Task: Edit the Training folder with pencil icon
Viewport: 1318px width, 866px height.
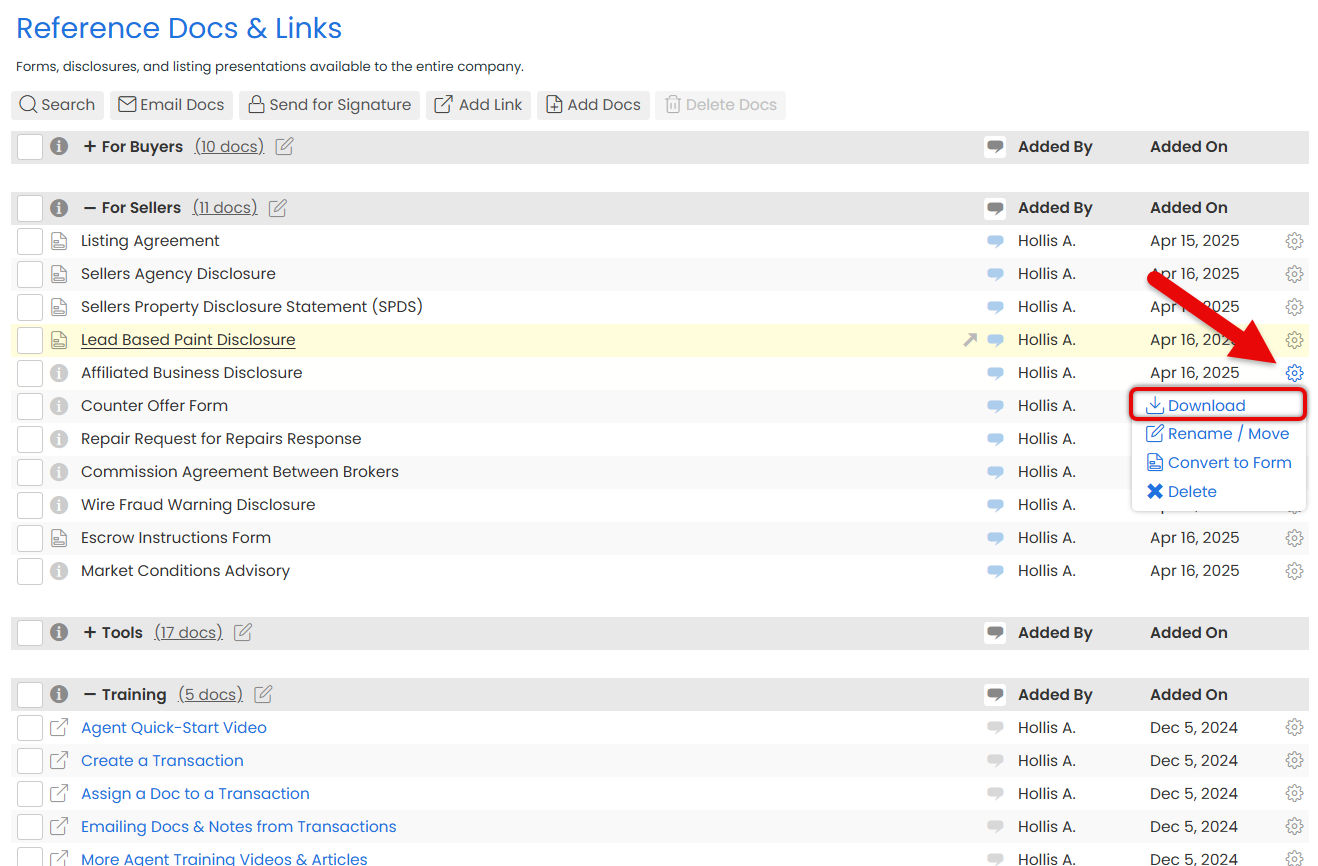Action: pyautogui.click(x=263, y=695)
